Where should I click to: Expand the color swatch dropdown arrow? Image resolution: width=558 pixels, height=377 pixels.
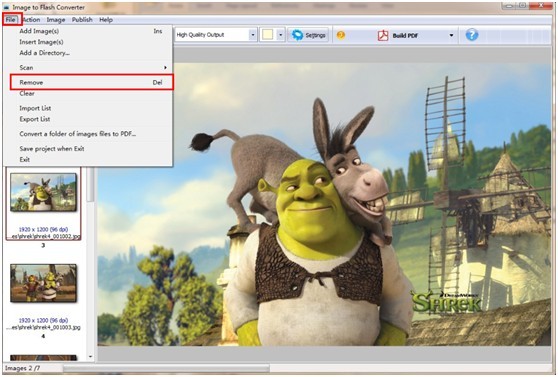[280, 35]
